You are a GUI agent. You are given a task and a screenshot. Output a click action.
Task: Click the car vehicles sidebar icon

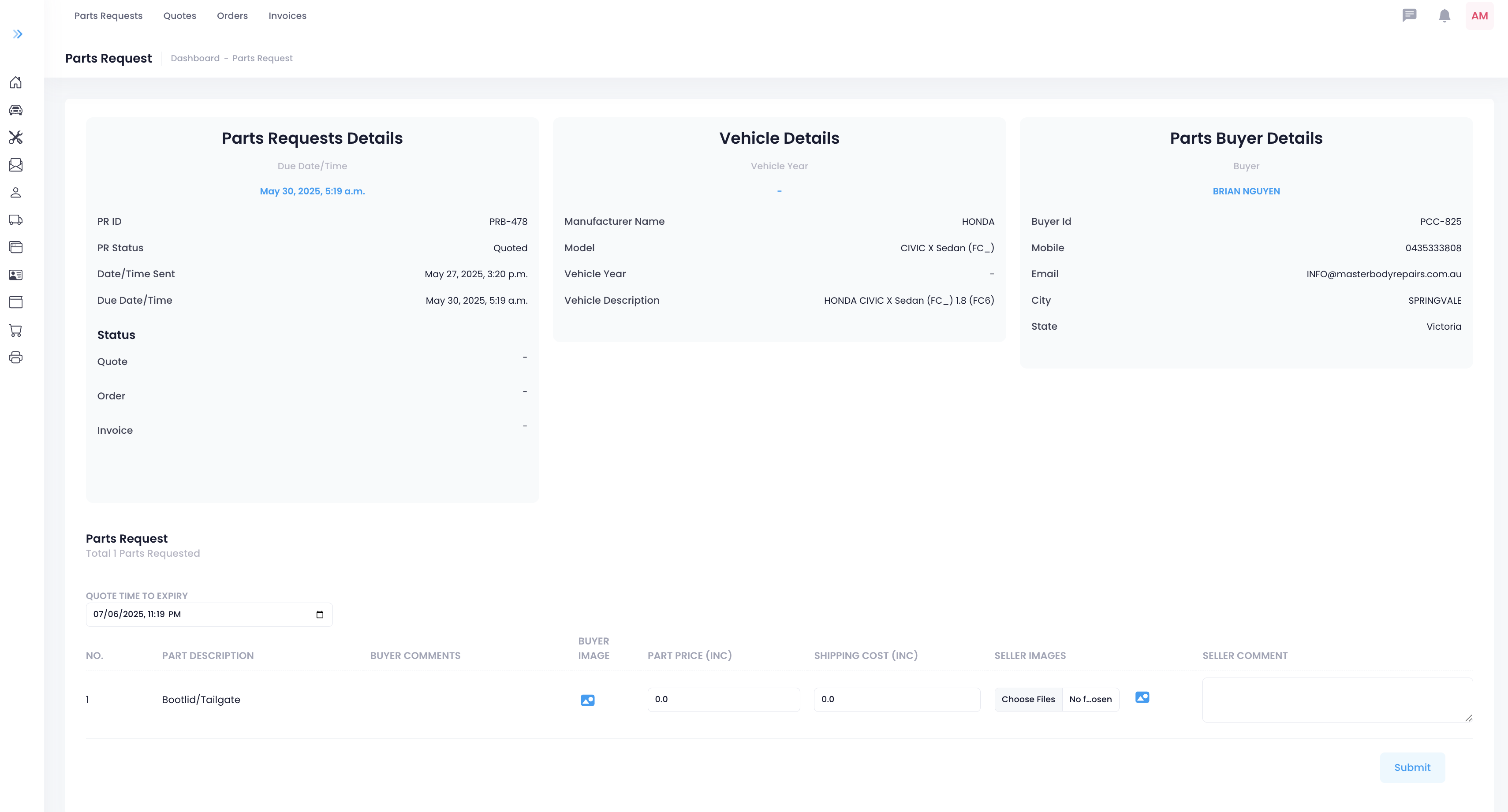16,110
